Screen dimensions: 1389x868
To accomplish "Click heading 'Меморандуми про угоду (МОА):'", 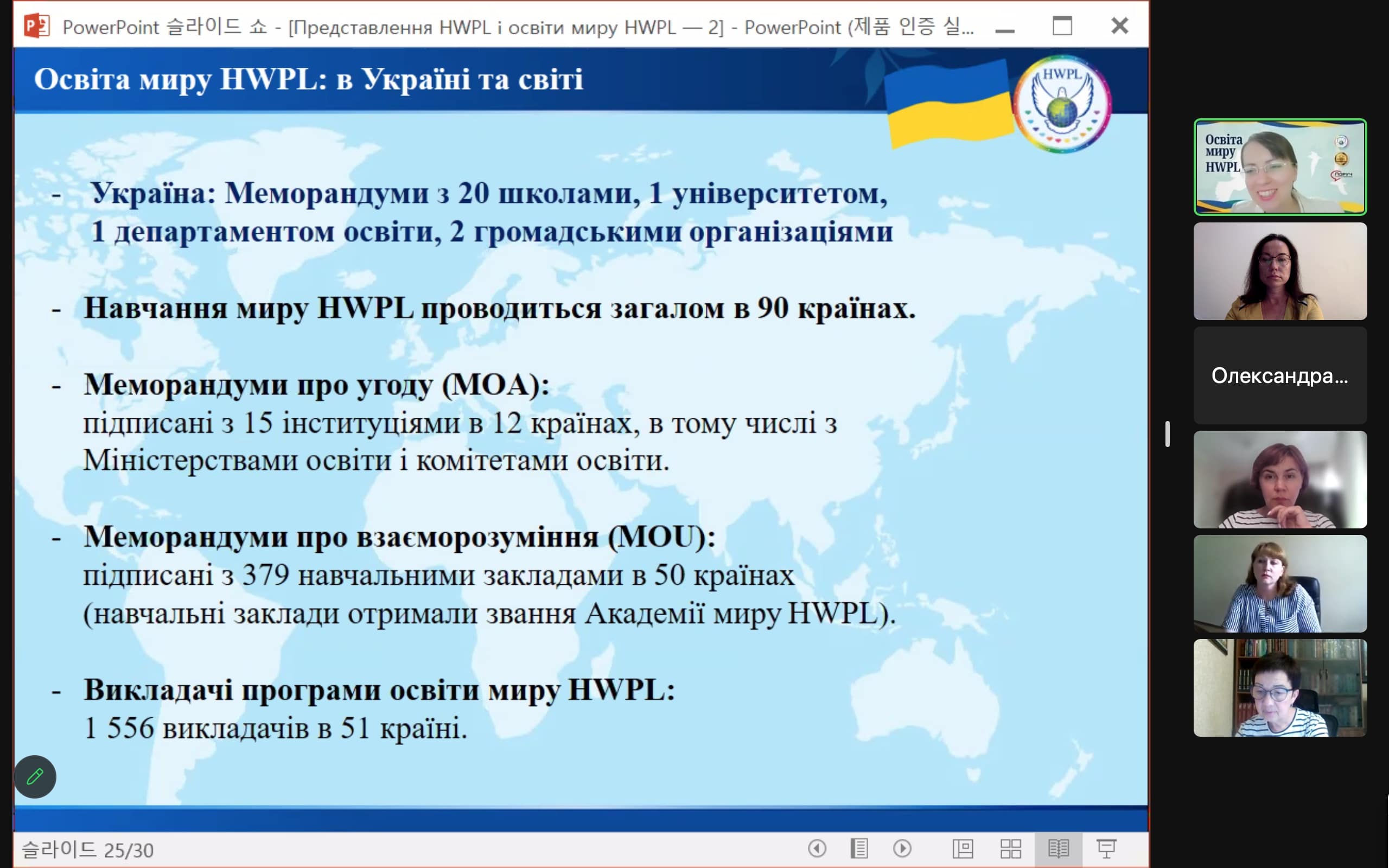I will (x=316, y=385).
